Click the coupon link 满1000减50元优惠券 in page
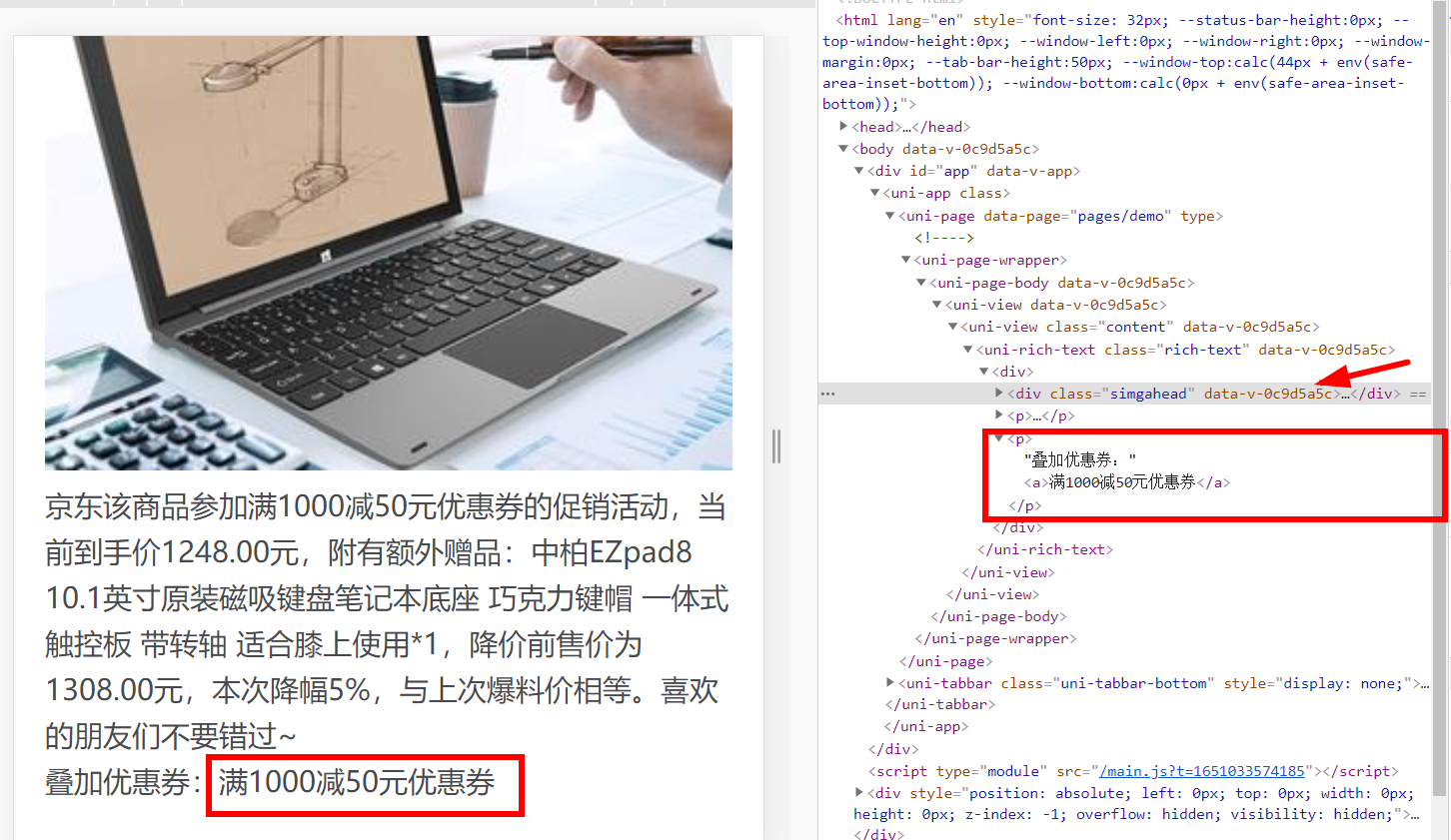Image resolution: width=1451 pixels, height=840 pixels. [357, 782]
